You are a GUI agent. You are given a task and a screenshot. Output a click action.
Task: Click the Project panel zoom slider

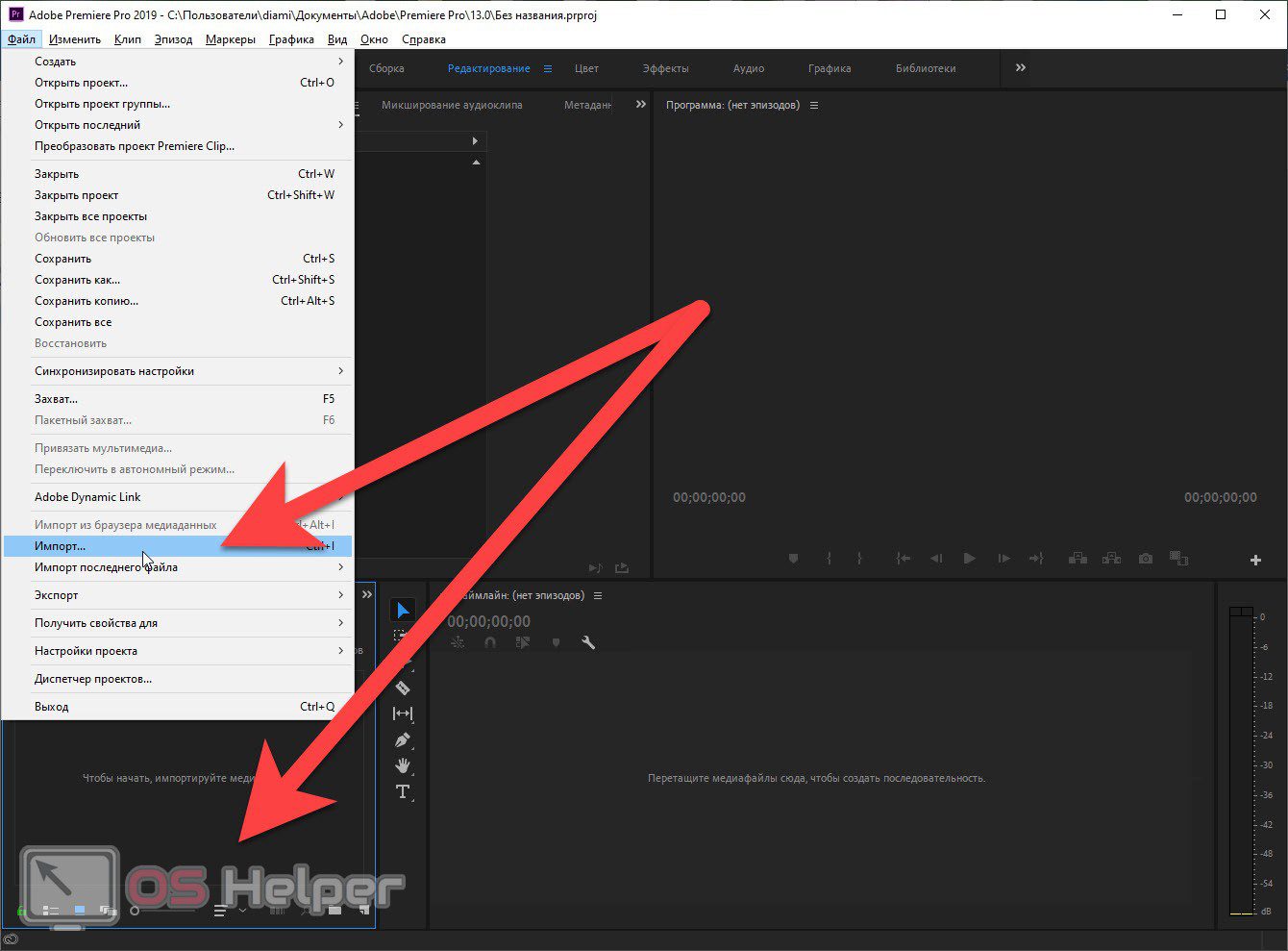pos(165,911)
